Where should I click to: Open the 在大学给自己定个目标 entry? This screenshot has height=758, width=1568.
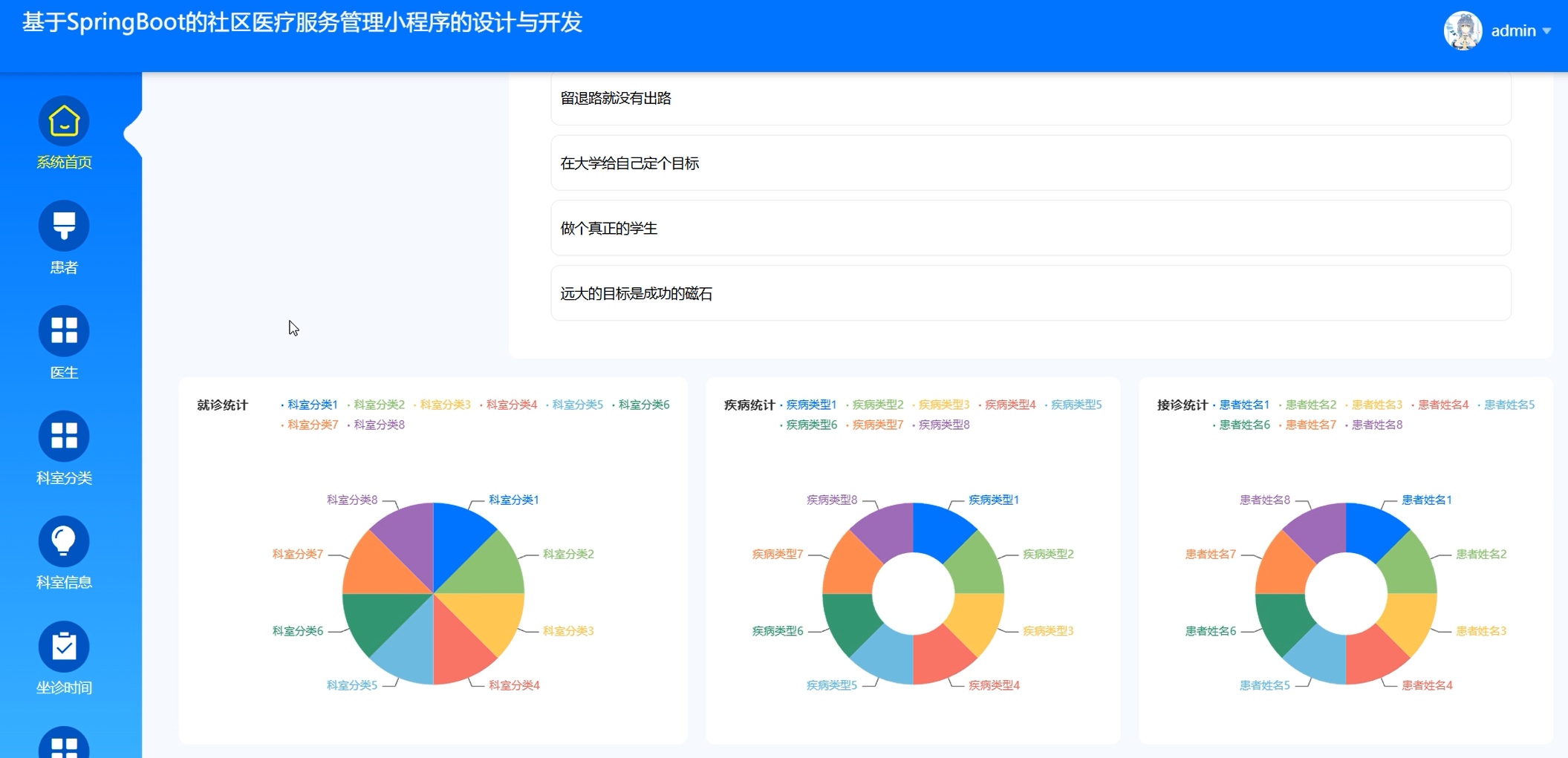[1030, 163]
